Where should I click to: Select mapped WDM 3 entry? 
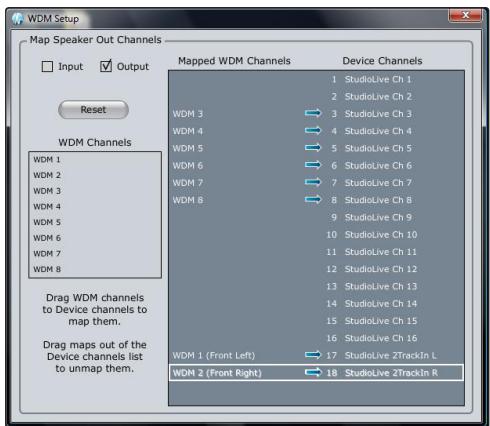(188, 114)
